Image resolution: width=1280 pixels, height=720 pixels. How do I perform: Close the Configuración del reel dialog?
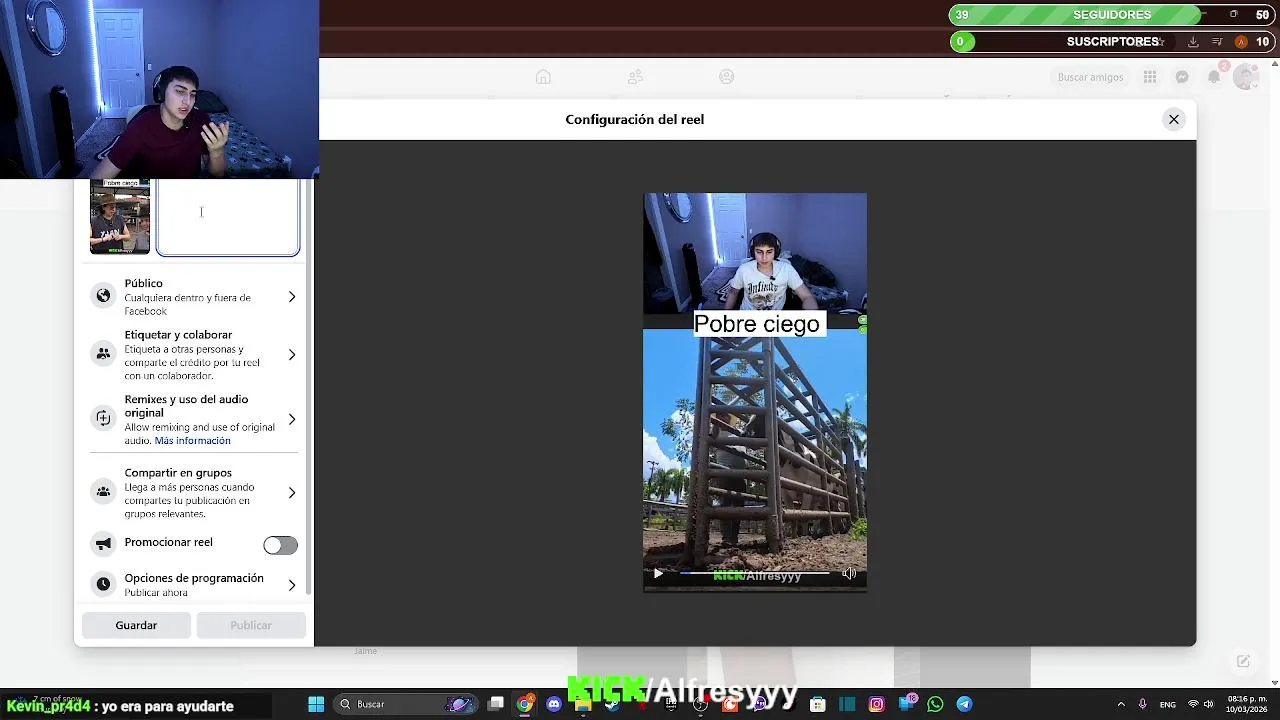(x=1174, y=119)
